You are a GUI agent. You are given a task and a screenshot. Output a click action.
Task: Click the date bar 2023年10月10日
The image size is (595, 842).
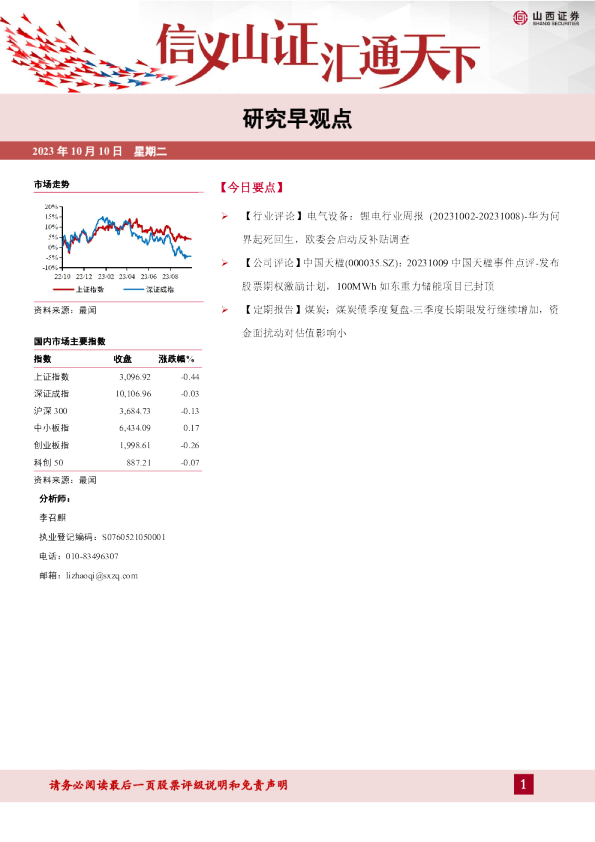[99, 151]
